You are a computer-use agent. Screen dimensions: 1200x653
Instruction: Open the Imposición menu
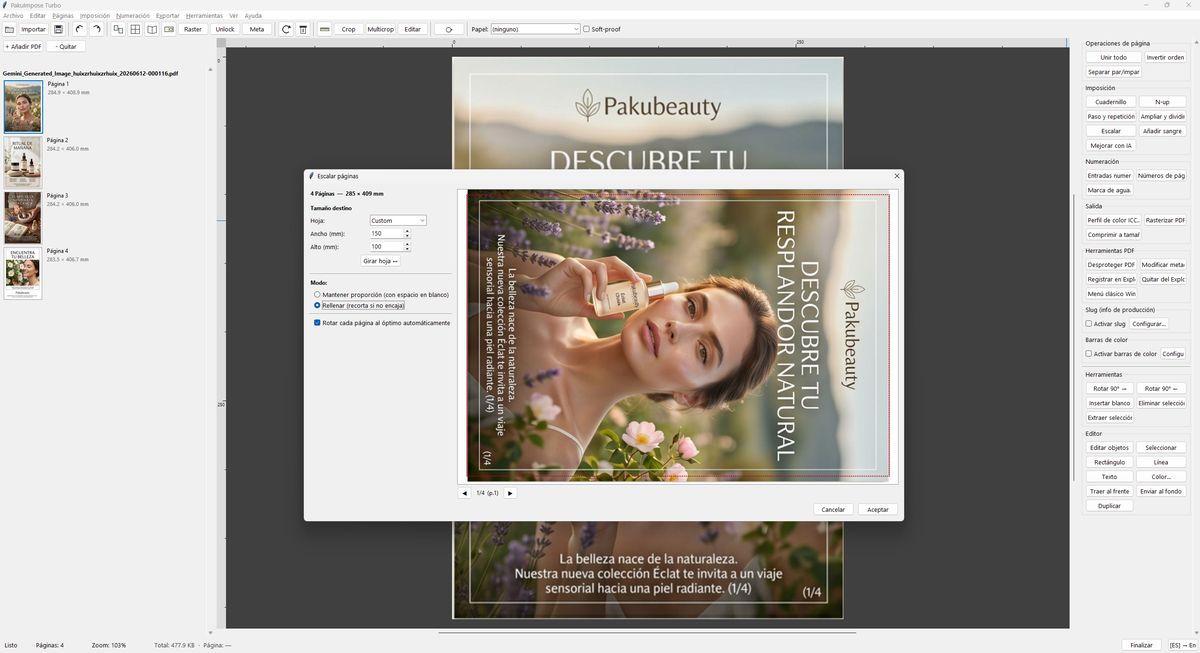95,16
